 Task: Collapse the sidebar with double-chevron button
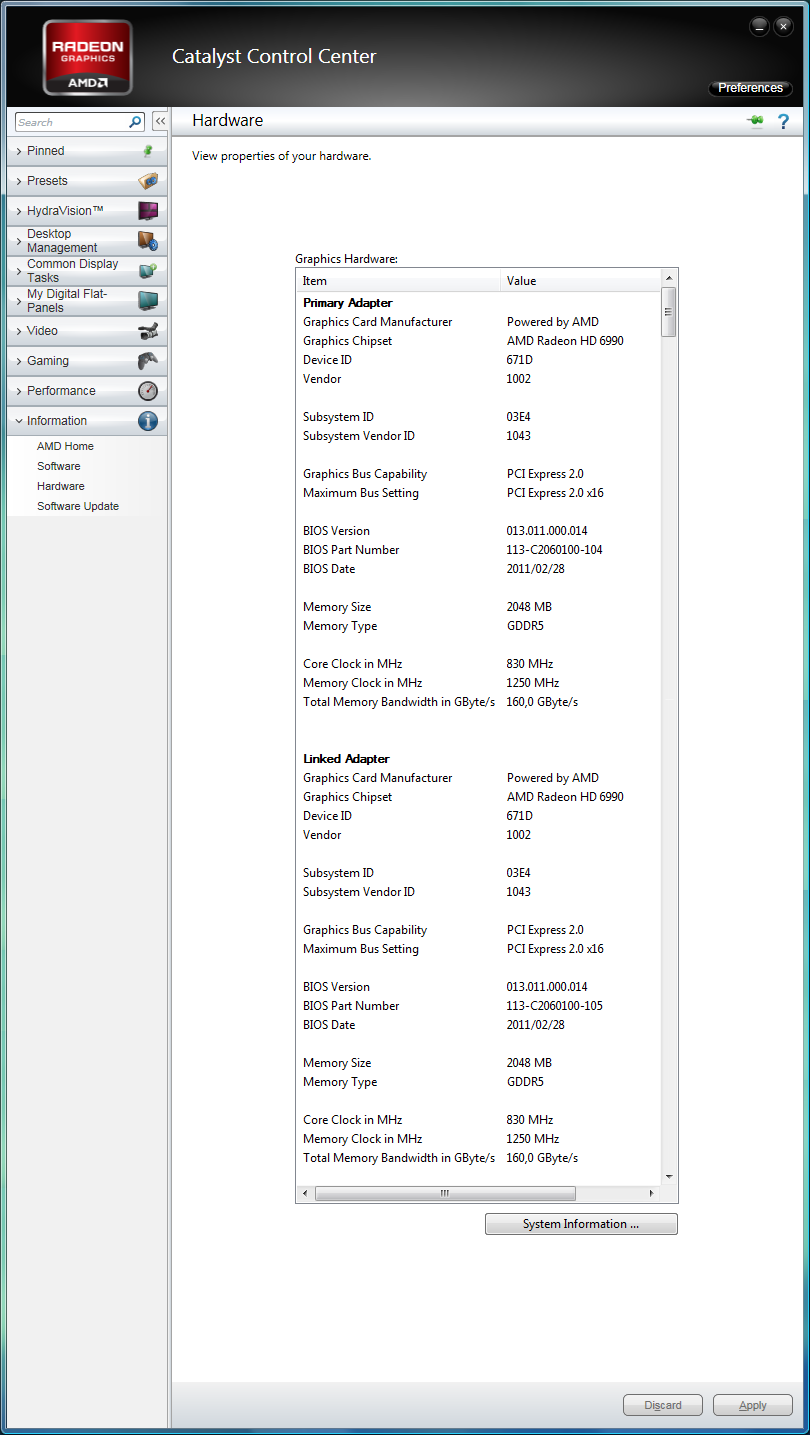coord(160,122)
